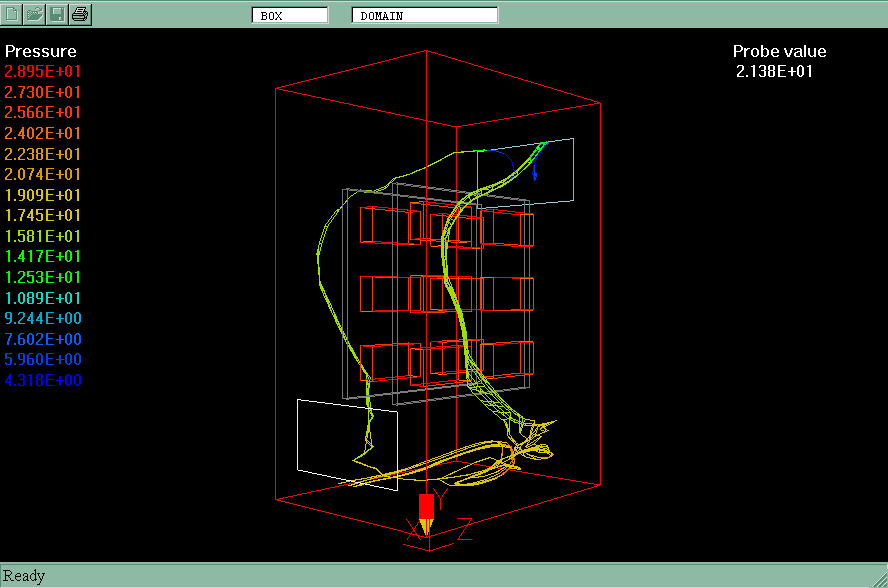Image resolution: width=888 pixels, height=588 pixels.
Task: Click the Save disk toolbar icon
Action: 58,14
